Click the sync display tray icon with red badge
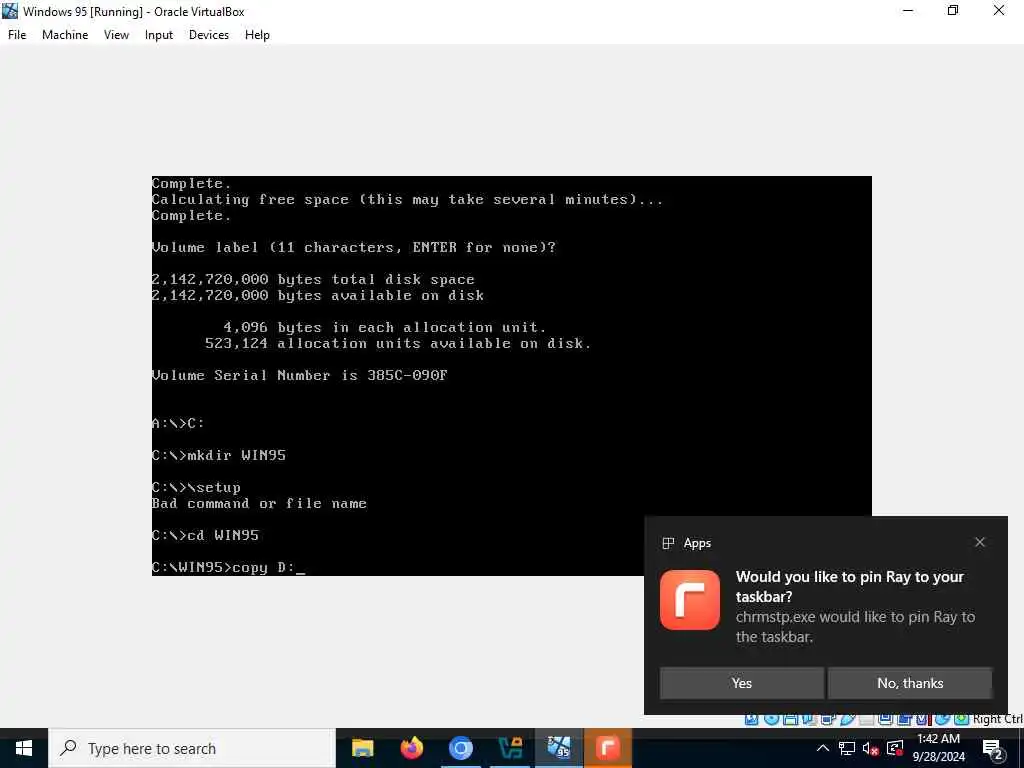Screen dimensions: 1024x768 (895, 748)
